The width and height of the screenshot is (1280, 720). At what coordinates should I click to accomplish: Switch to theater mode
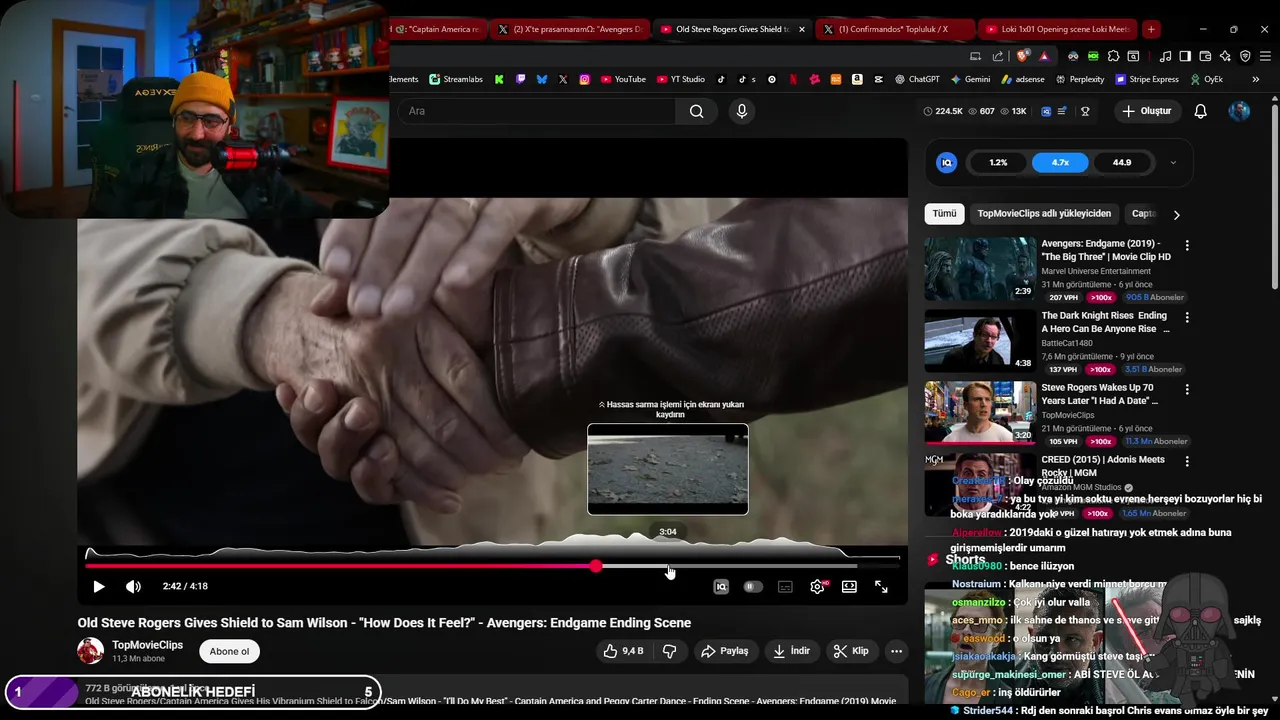coord(849,587)
